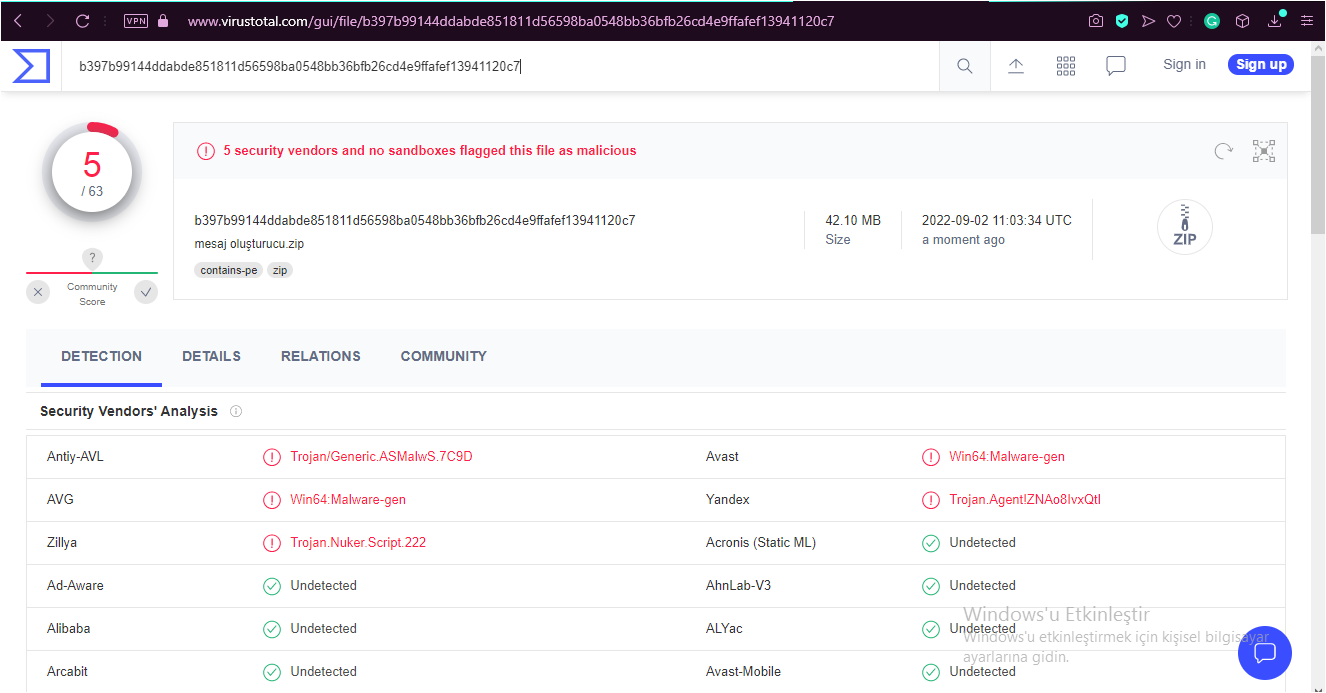The width and height of the screenshot is (1326, 693).
Task: Open the RELATIONS tab
Action: click(x=321, y=356)
